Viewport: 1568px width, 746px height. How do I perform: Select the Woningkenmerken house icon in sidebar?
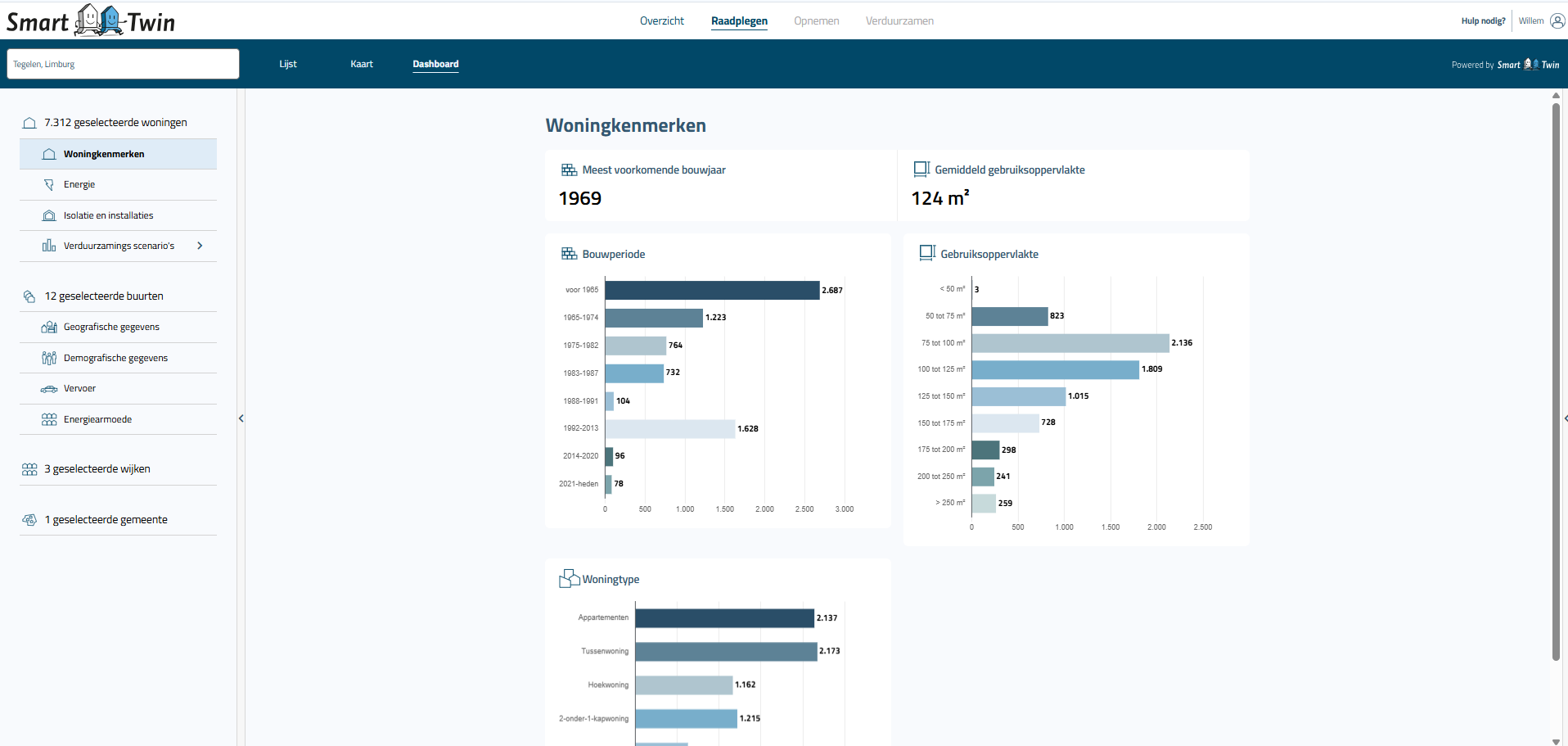49,153
